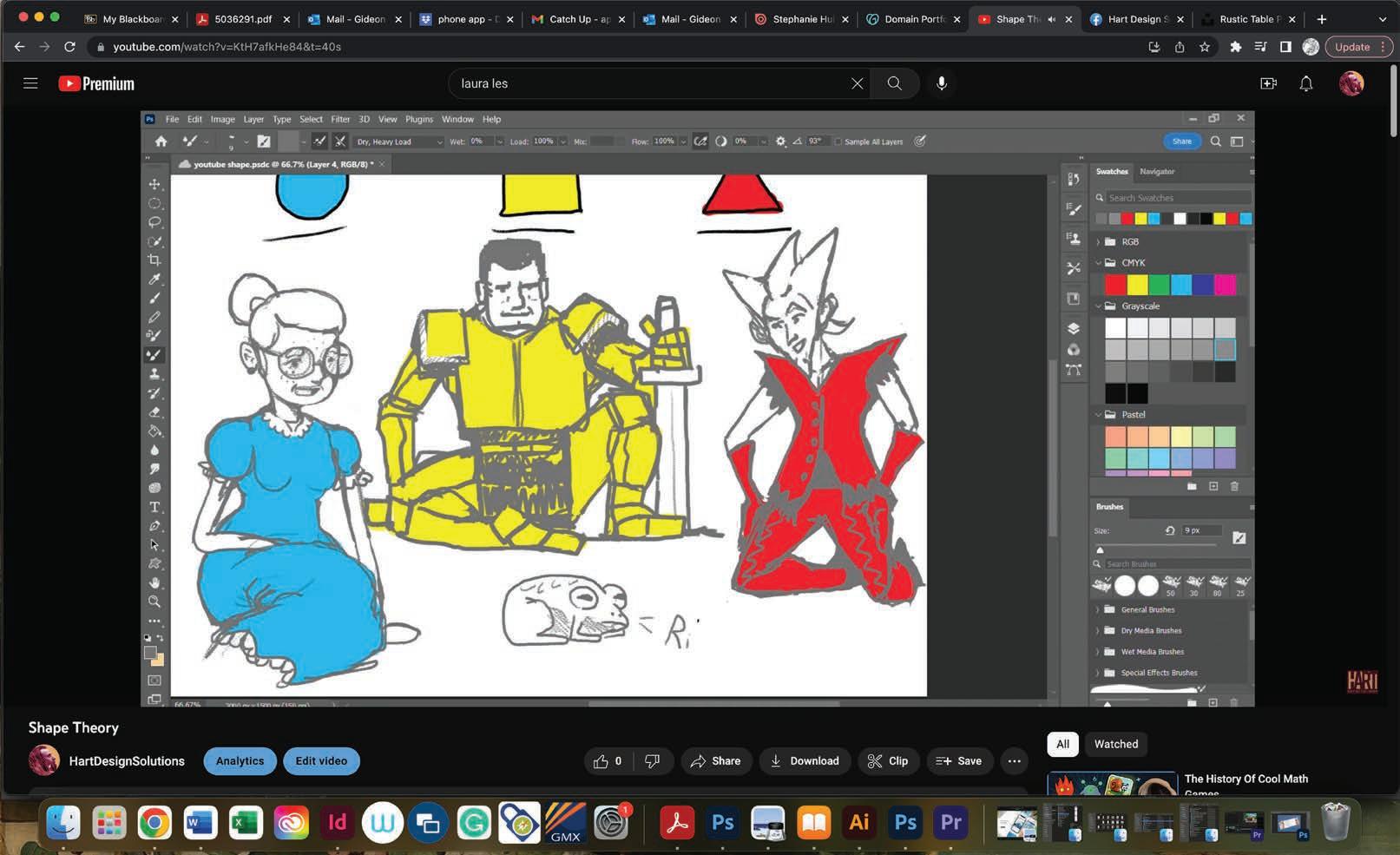This screenshot has width=1400, height=855.
Task: Open Dry, Heavy Load preset dropdown
Action: 398,141
